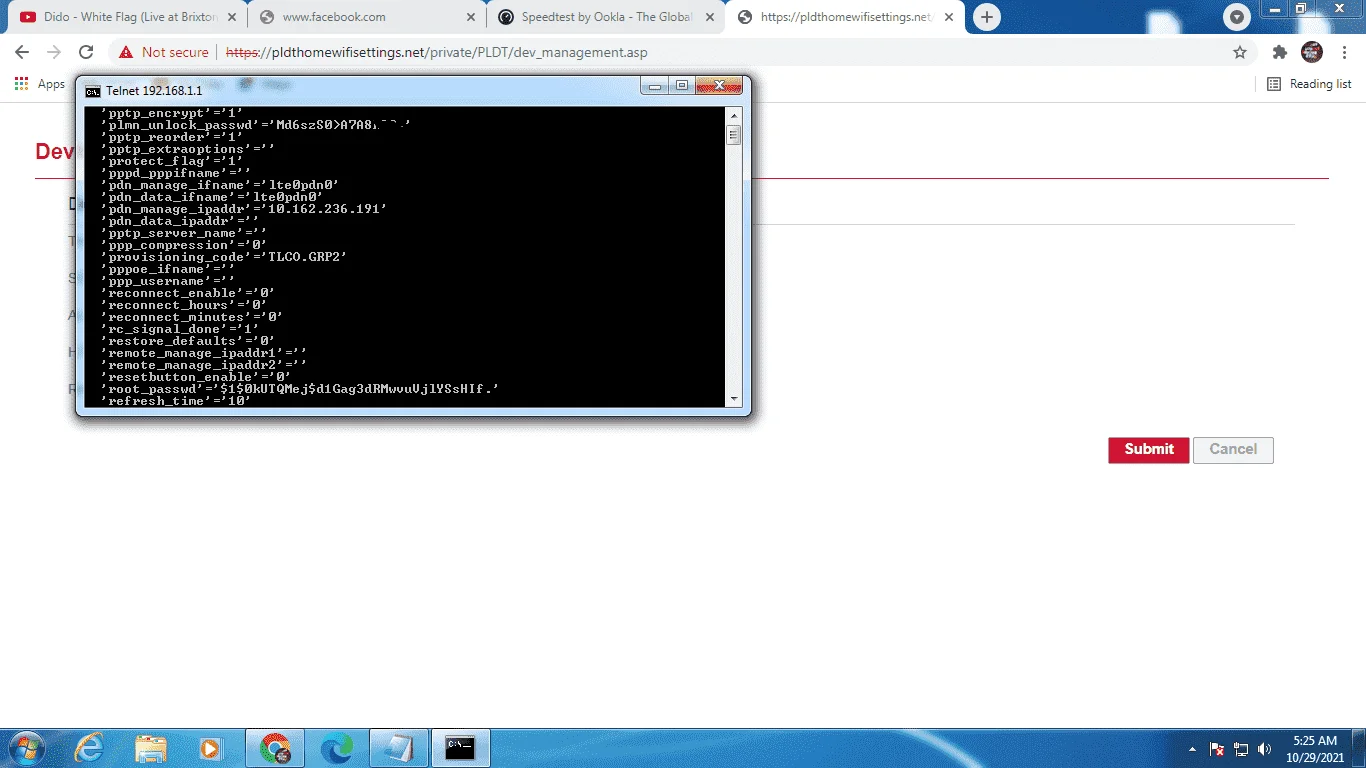Bookmark this page with the star icon
The width and height of the screenshot is (1366, 768).
click(x=1240, y=52)
